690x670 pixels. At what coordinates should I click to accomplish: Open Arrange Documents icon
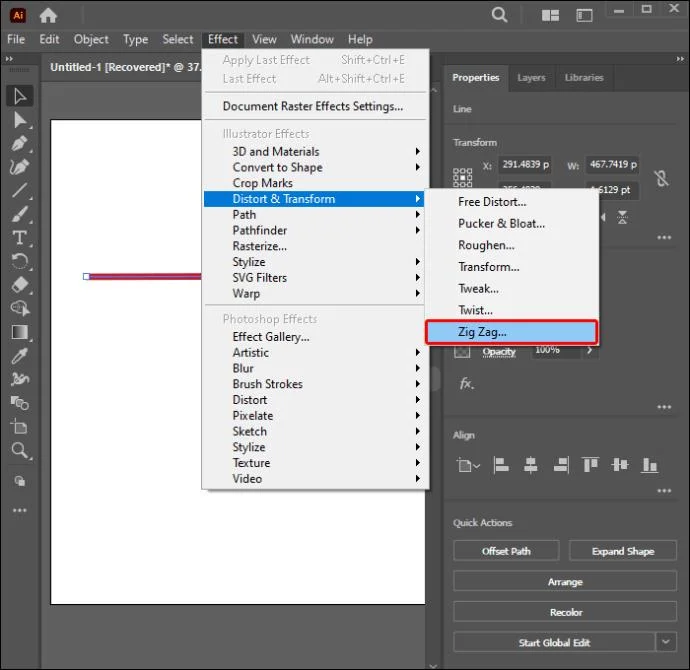pos(550,16)
